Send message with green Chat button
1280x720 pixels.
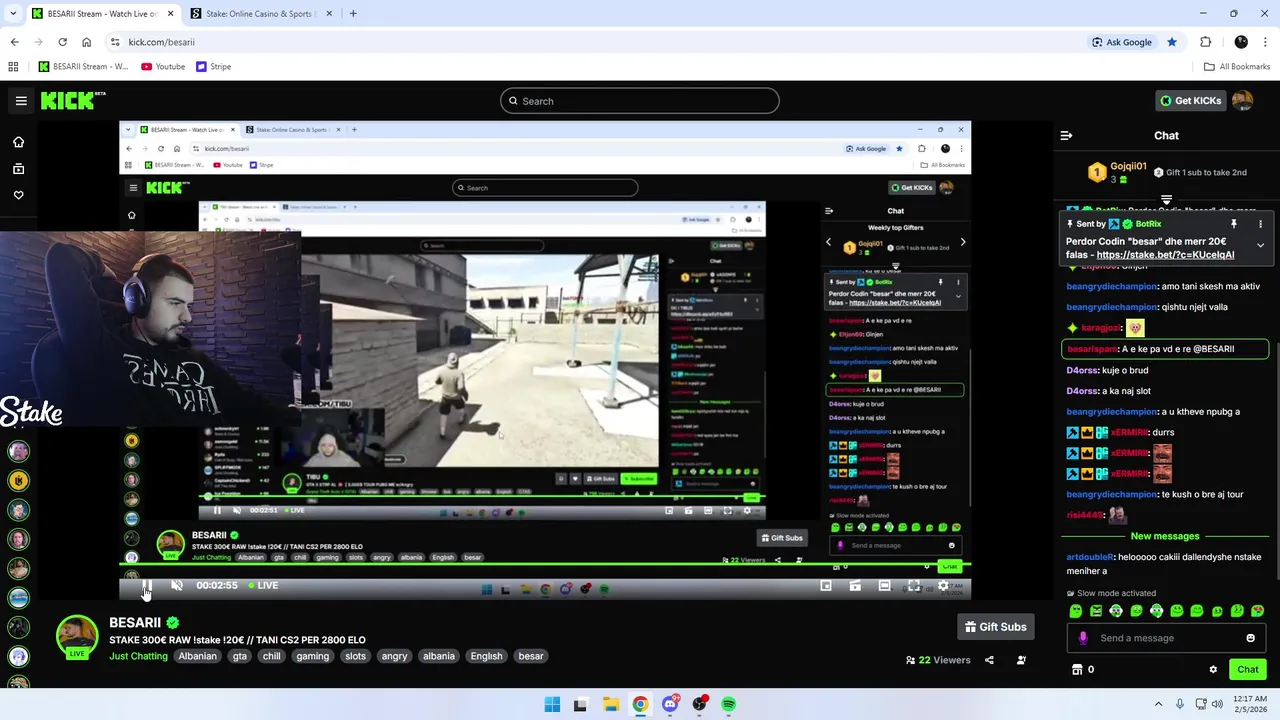tap(1248, 670)
